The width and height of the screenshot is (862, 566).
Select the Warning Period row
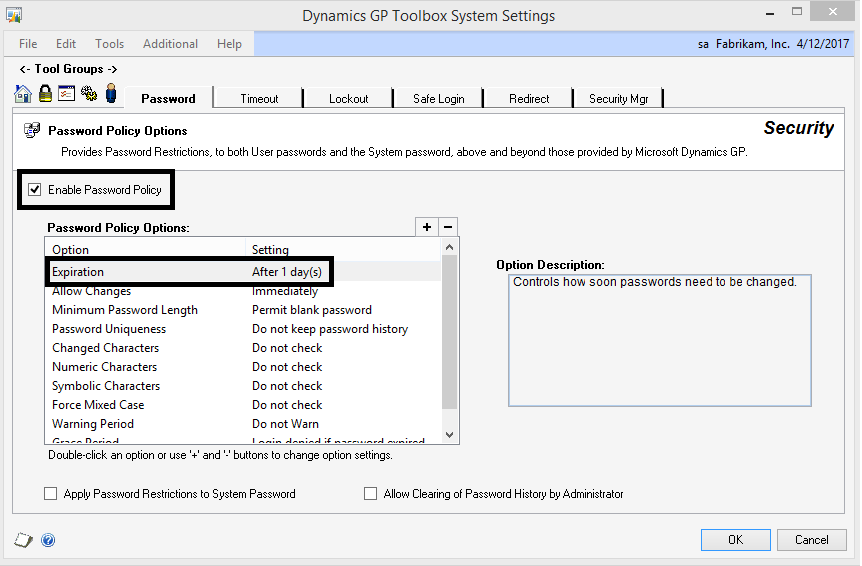tap(243, 424)
